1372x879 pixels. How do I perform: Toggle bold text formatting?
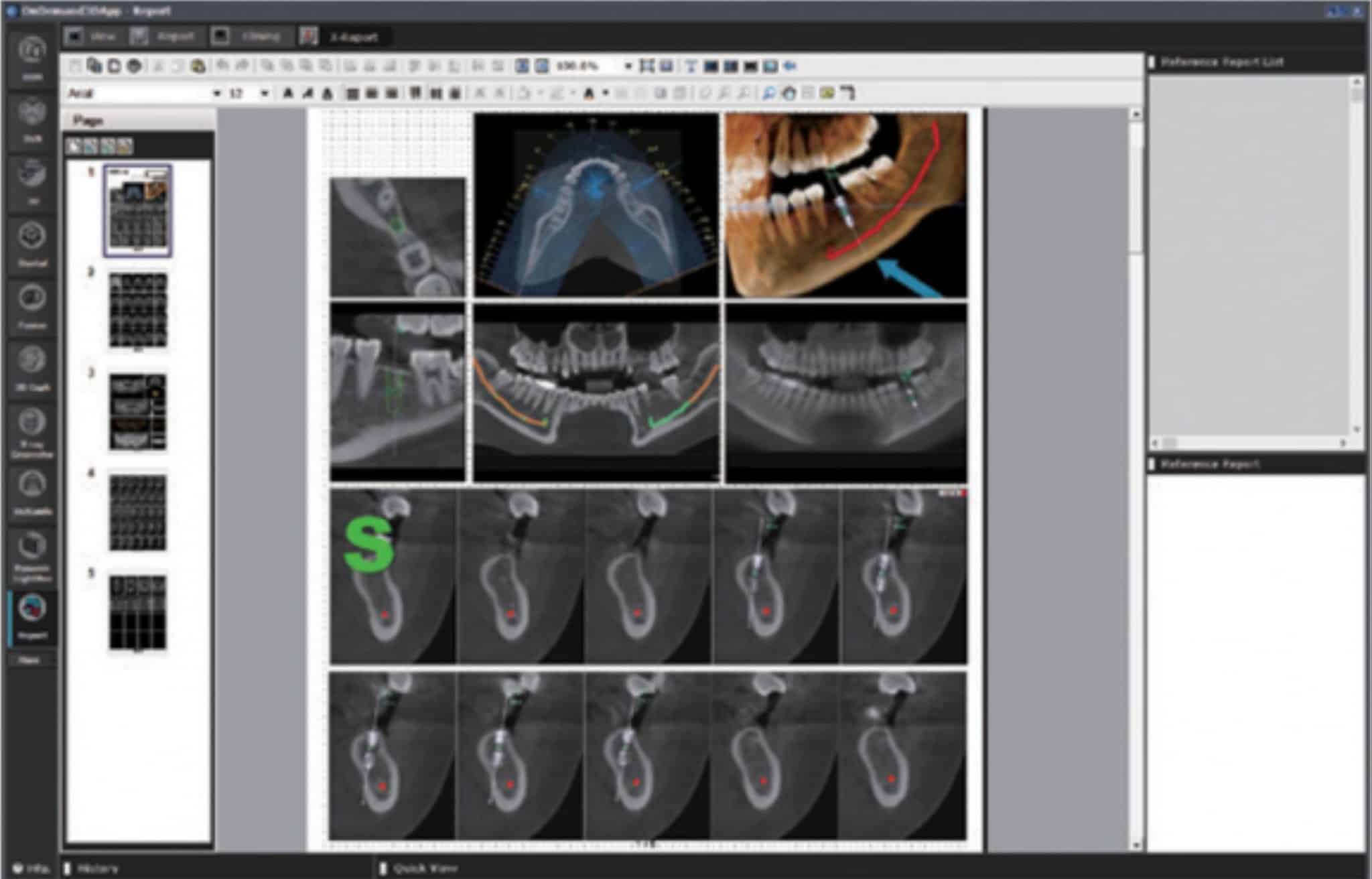tap(287, 92)
